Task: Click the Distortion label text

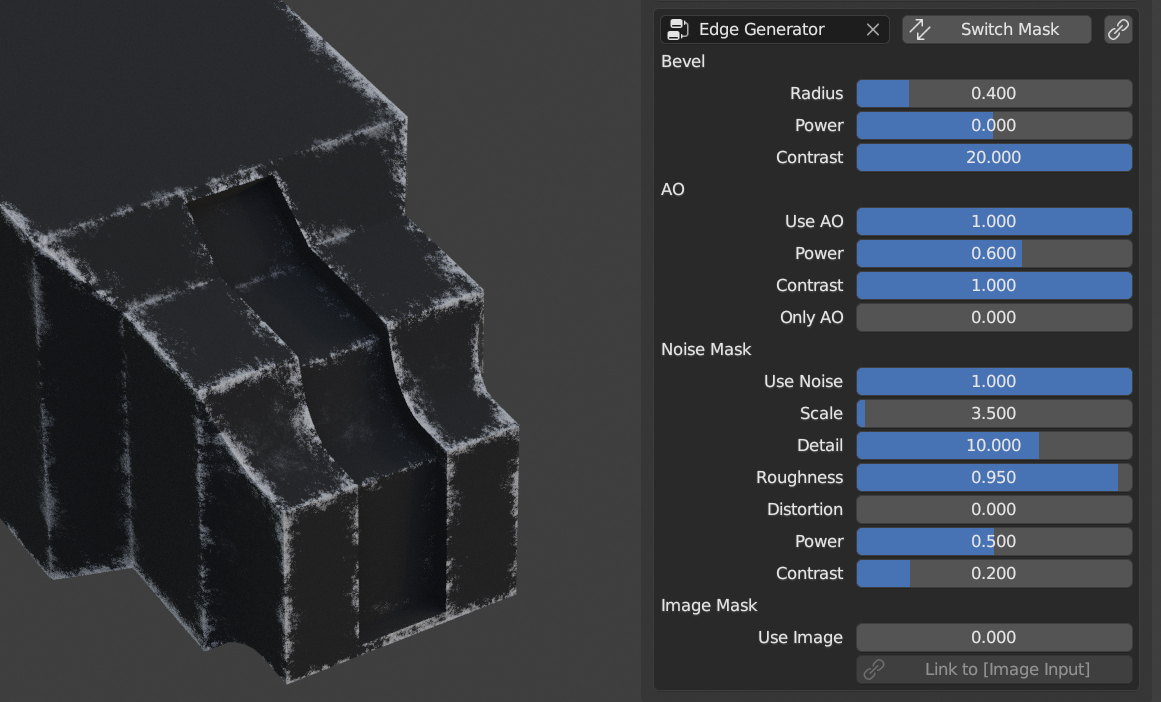Action: (805, 509)
